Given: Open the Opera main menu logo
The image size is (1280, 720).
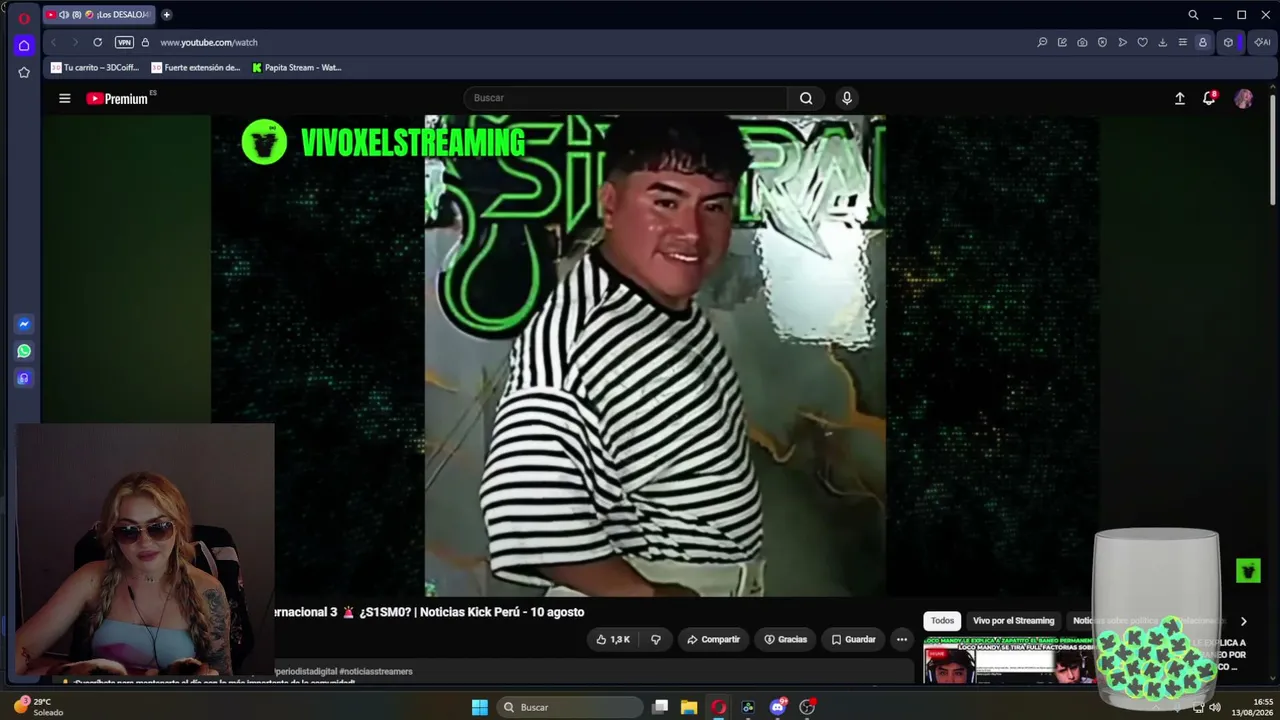Looking at the screenshot, I should (24, 17).
